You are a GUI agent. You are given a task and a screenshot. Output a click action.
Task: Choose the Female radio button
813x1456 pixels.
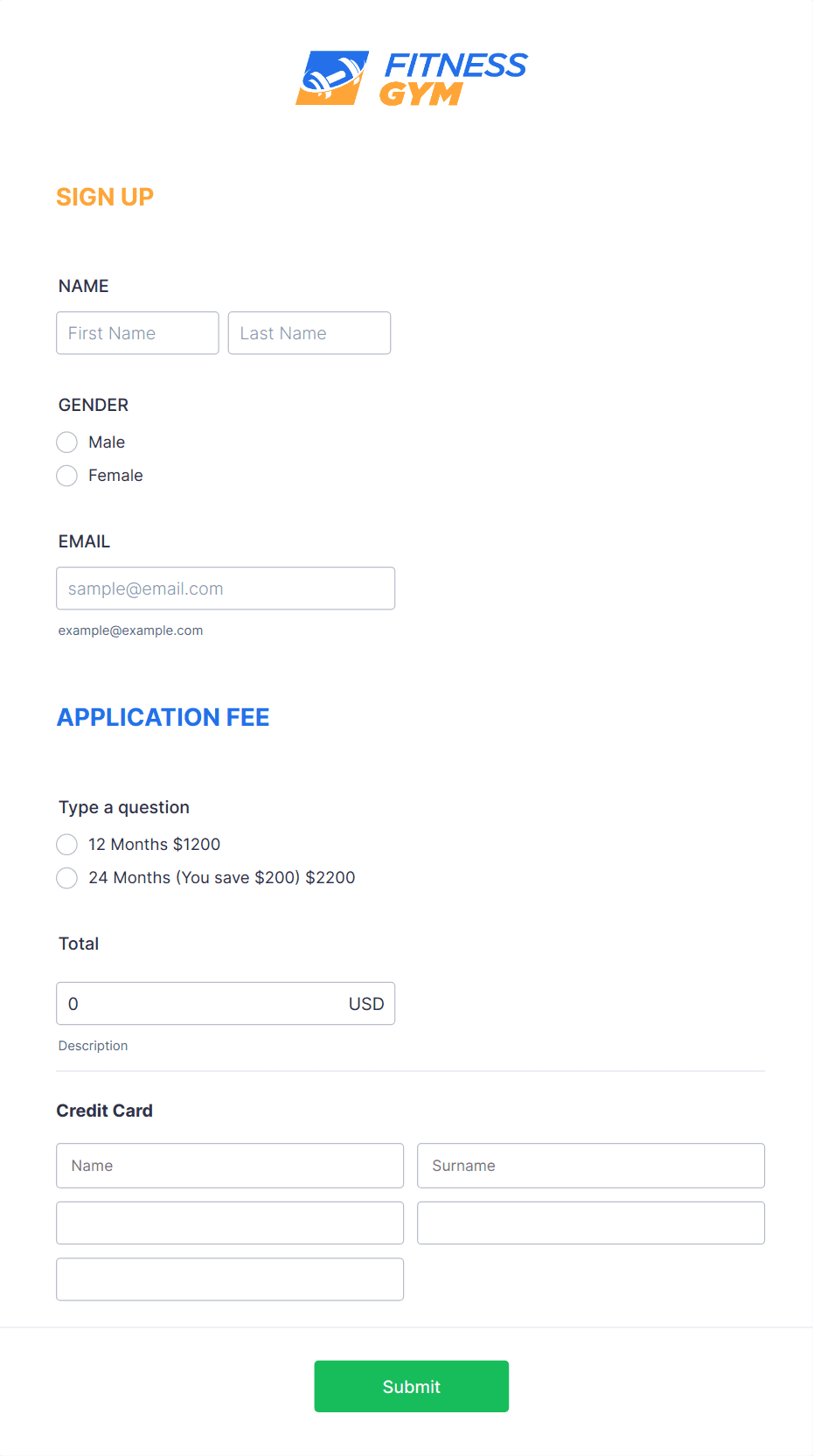pyautogui.click(x=67, y=476)
